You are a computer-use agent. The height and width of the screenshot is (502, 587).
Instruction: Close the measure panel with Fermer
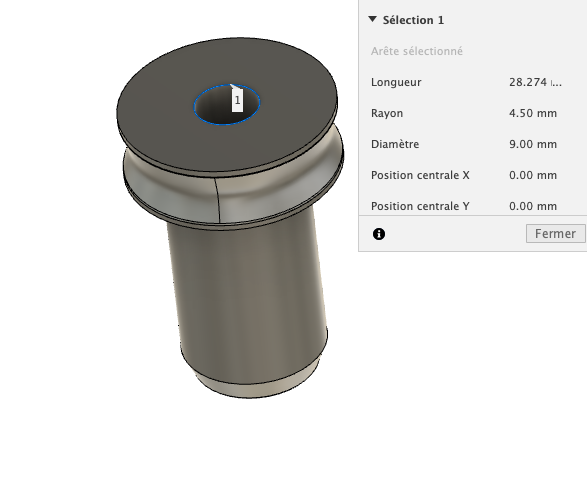(x=555, y=234)
